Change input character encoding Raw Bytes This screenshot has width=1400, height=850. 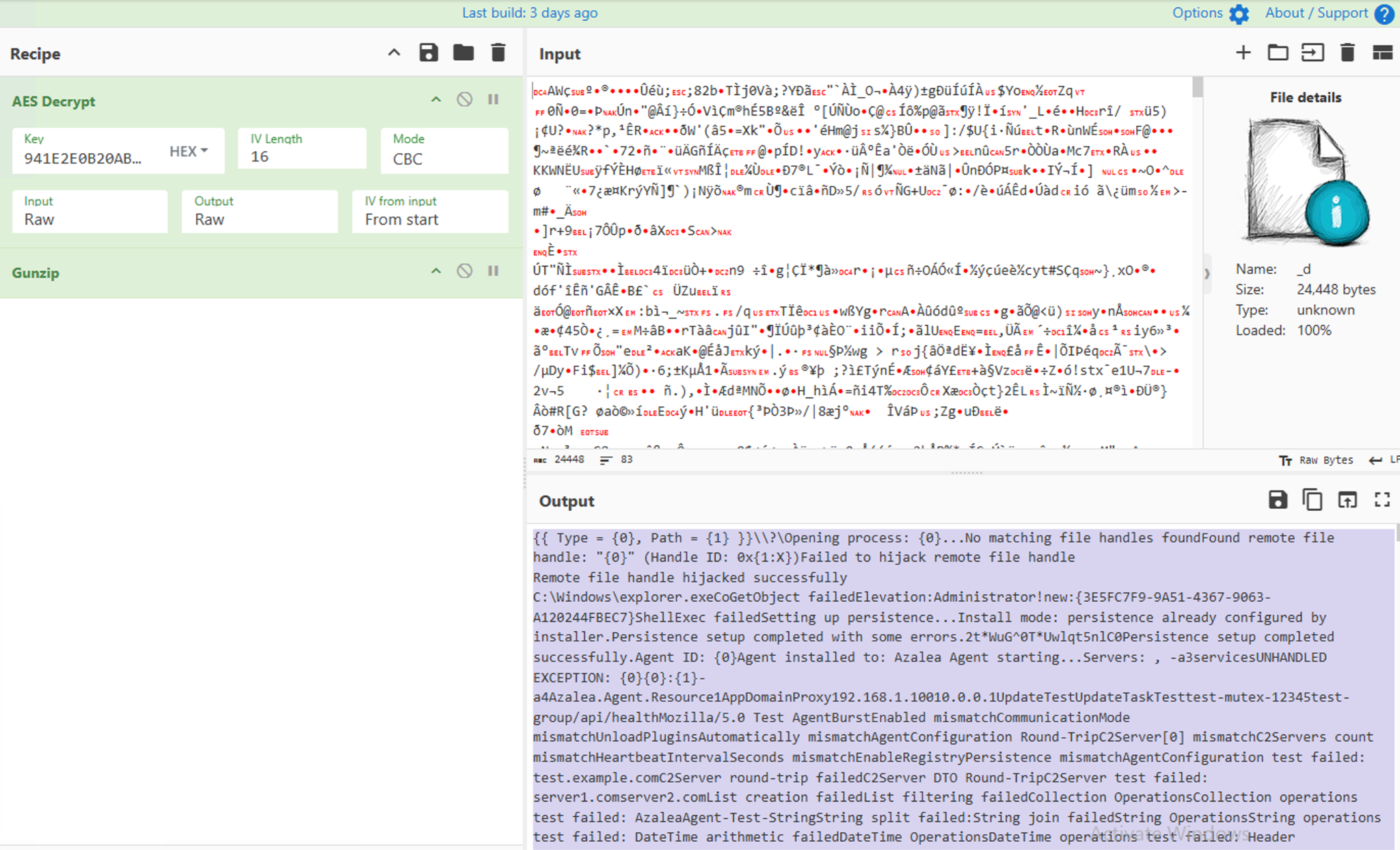pyautogui.click(x=1316, y=460)
